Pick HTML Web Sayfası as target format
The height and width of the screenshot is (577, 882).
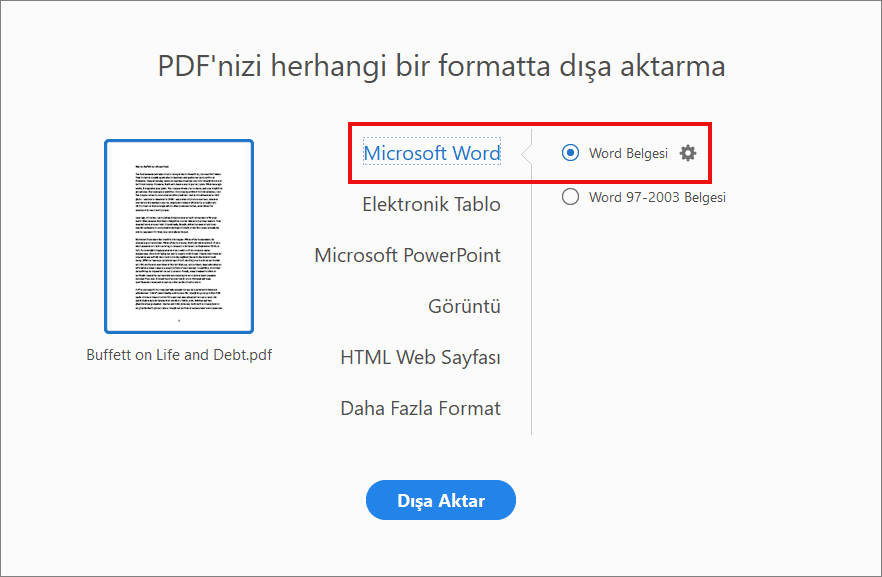click(x=421, y=357)
